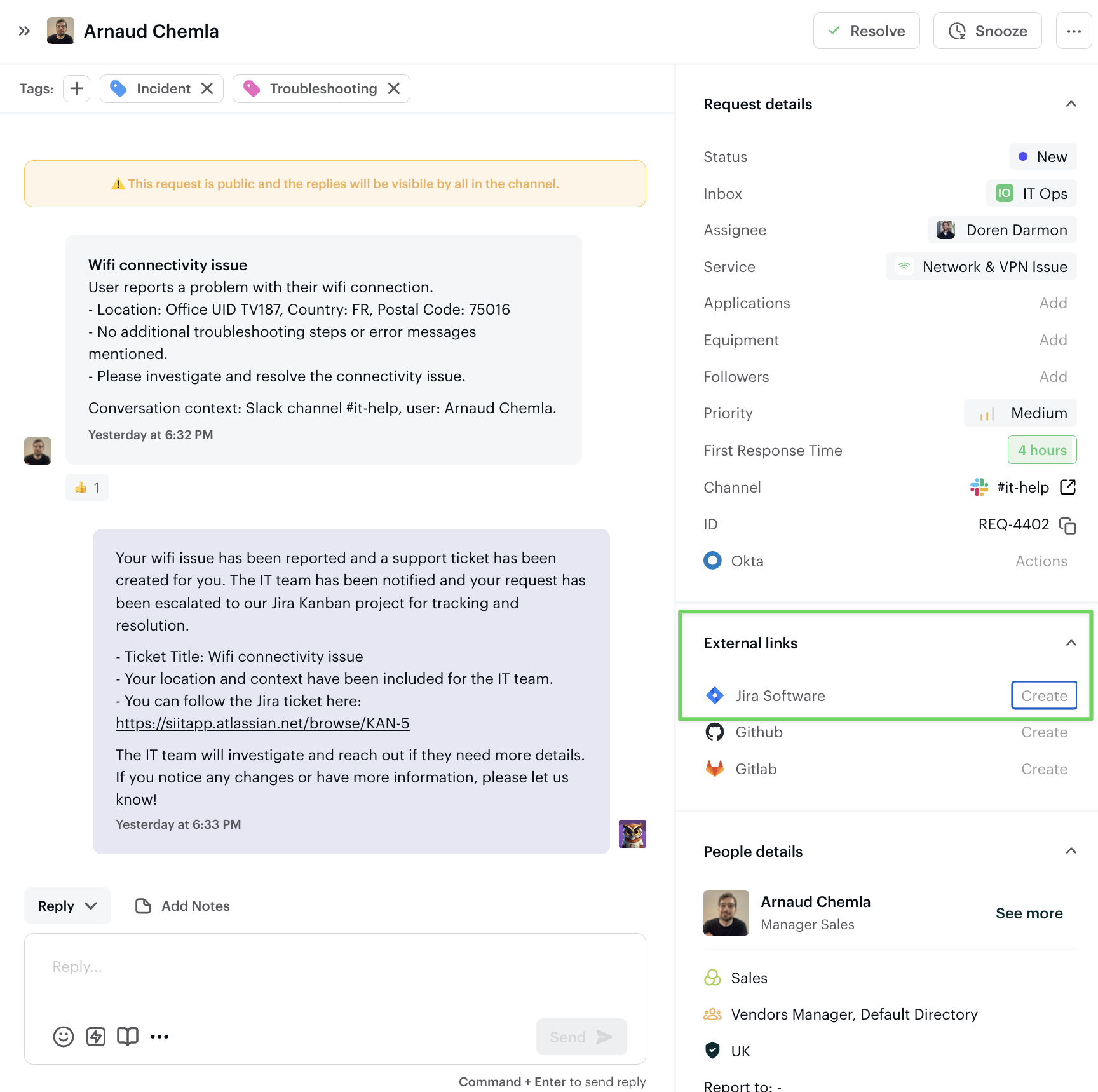Remove the Troubleshooting tag

[x=394, y=88]
